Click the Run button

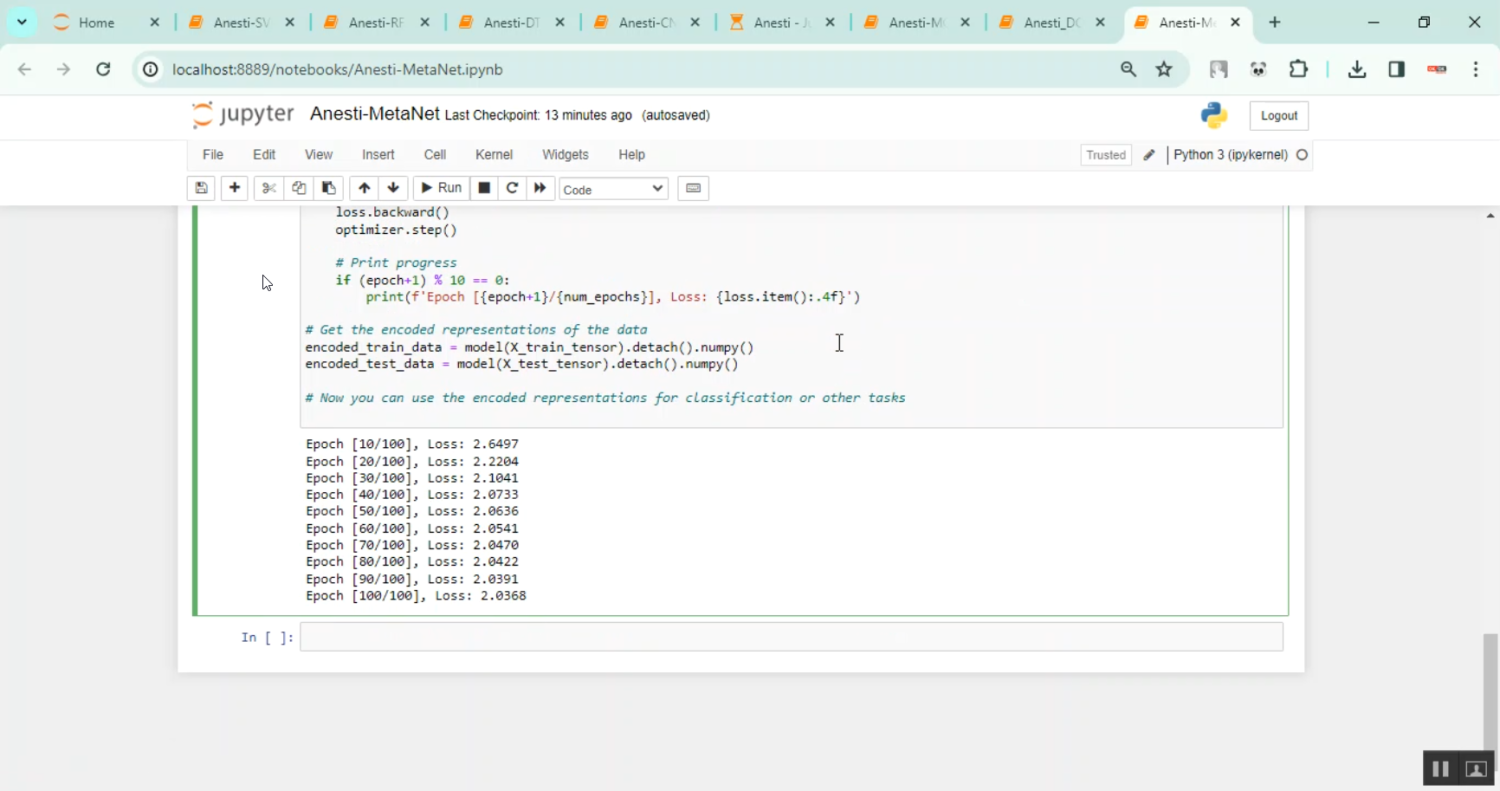click(441, 188)
